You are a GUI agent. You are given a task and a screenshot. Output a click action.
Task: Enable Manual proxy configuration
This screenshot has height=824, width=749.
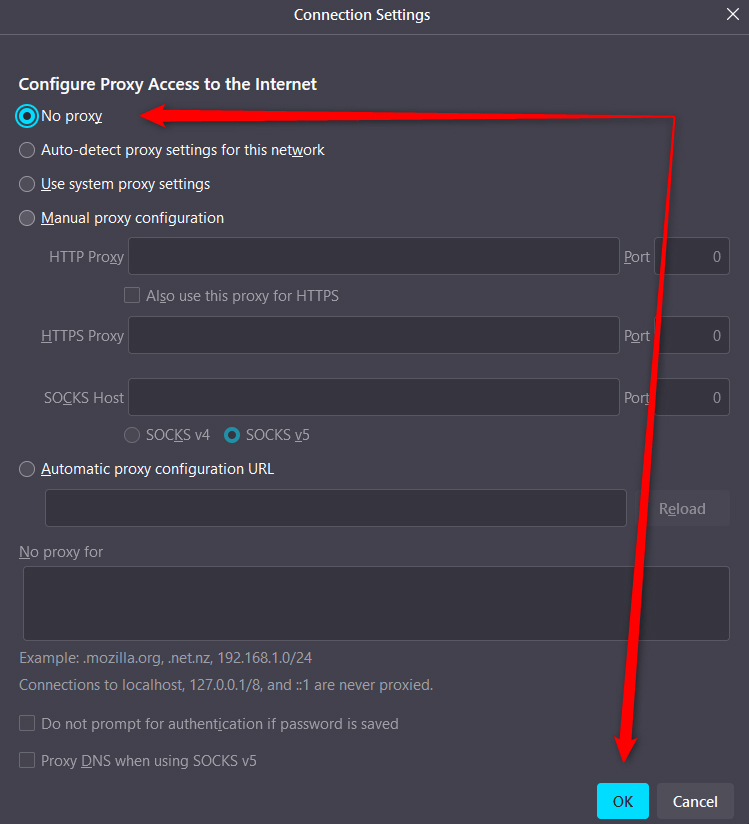[26, 218]
